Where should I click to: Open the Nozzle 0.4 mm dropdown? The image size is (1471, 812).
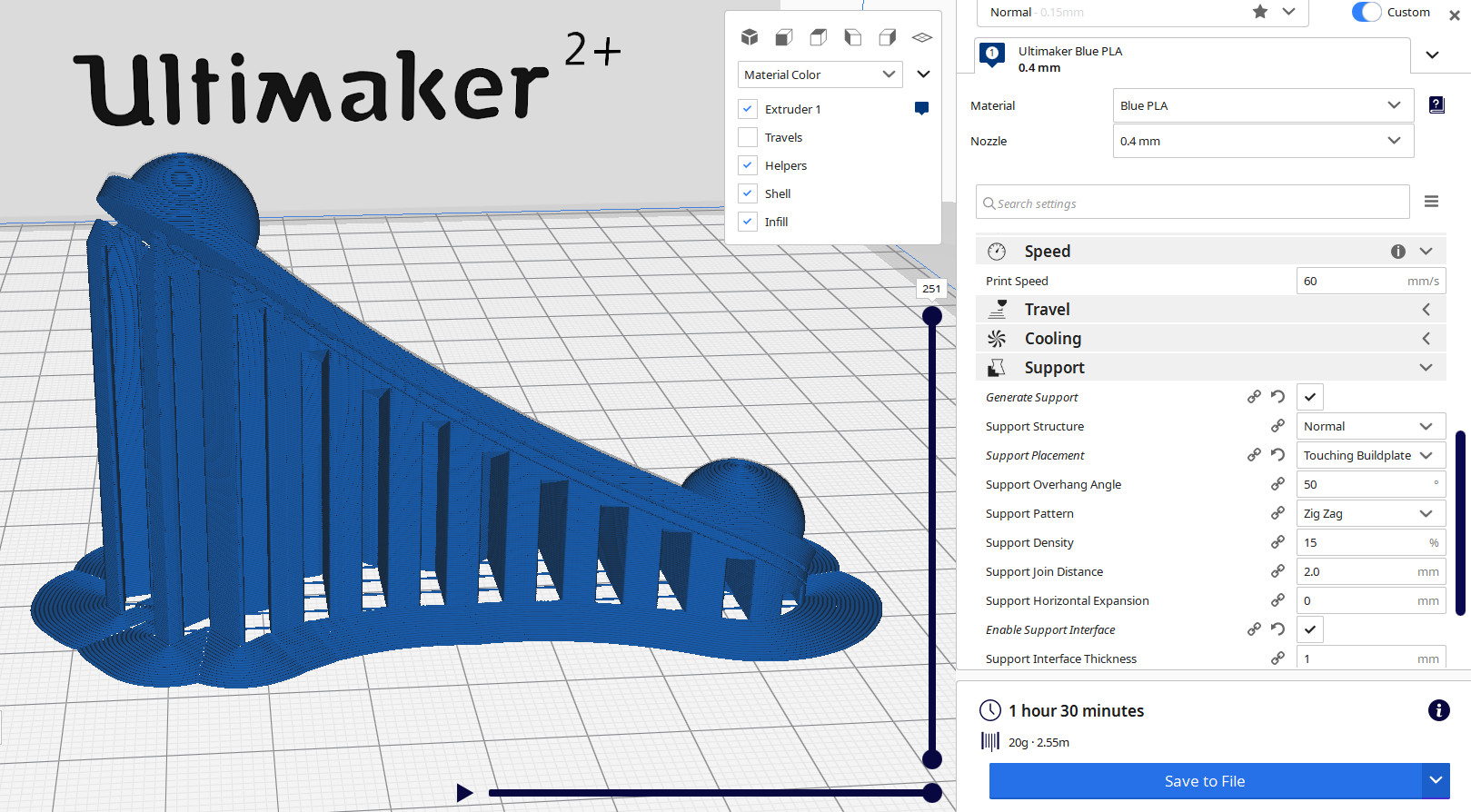click(x=1262, y=141)
